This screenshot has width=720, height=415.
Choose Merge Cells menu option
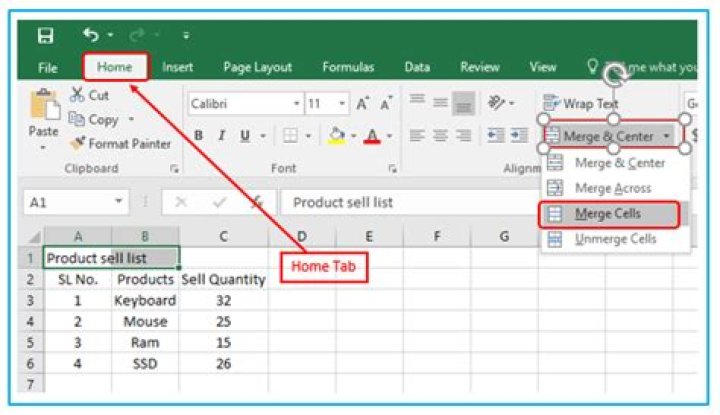(609, 214)
